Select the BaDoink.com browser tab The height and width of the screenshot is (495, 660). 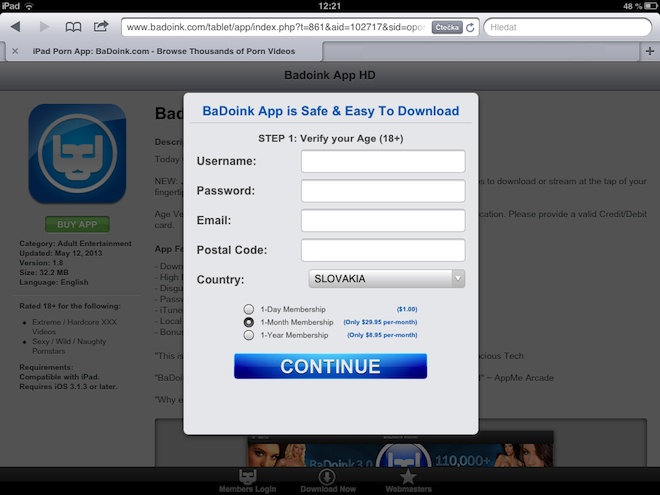tap(164, 51)
